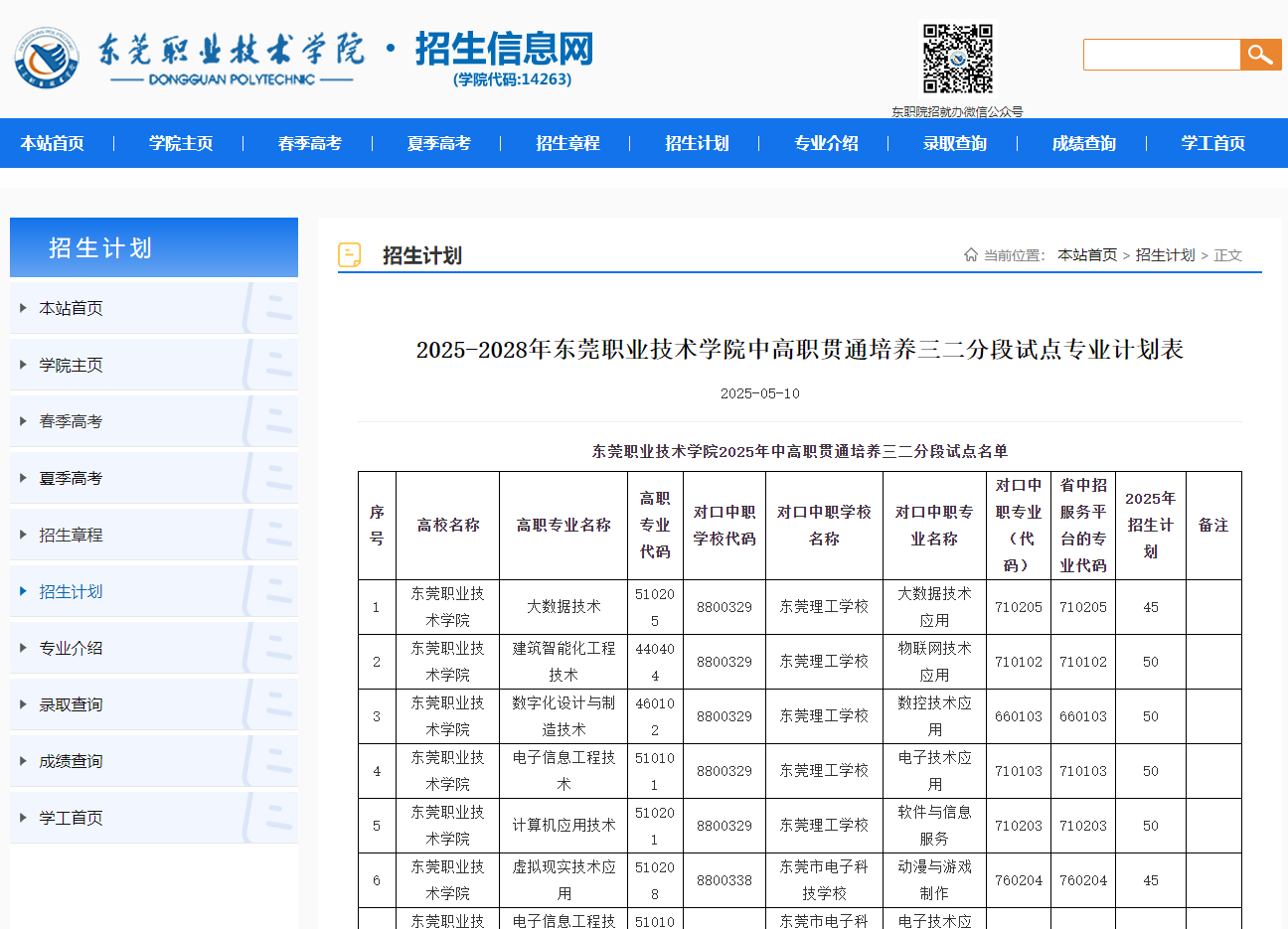
Task: Click the 本站首页 breadcrumb link
Action: (1087, 254)
